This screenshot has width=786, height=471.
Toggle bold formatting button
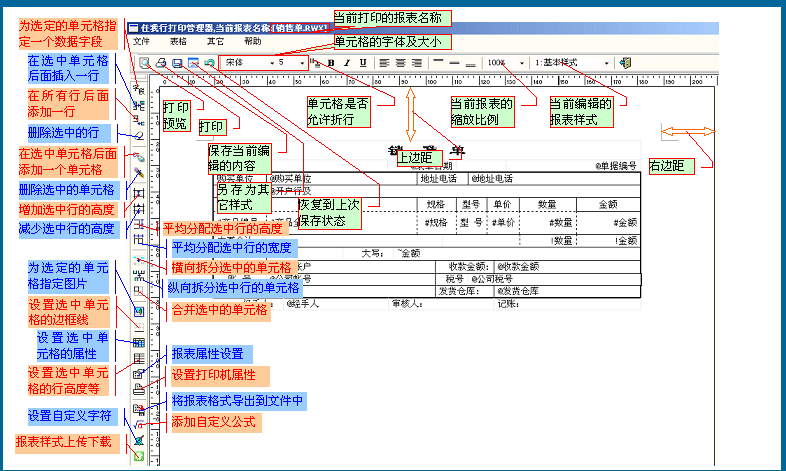tap(331, 63)
